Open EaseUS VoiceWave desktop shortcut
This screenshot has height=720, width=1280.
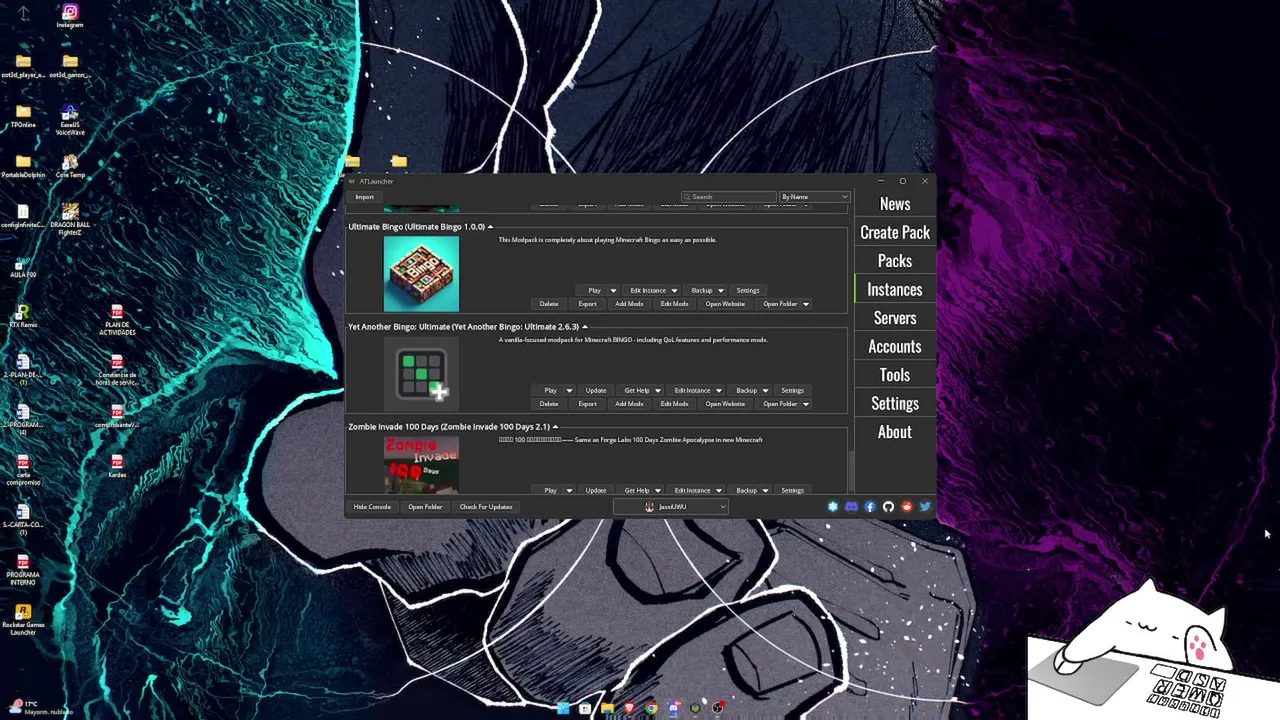[x=70, y=120]
